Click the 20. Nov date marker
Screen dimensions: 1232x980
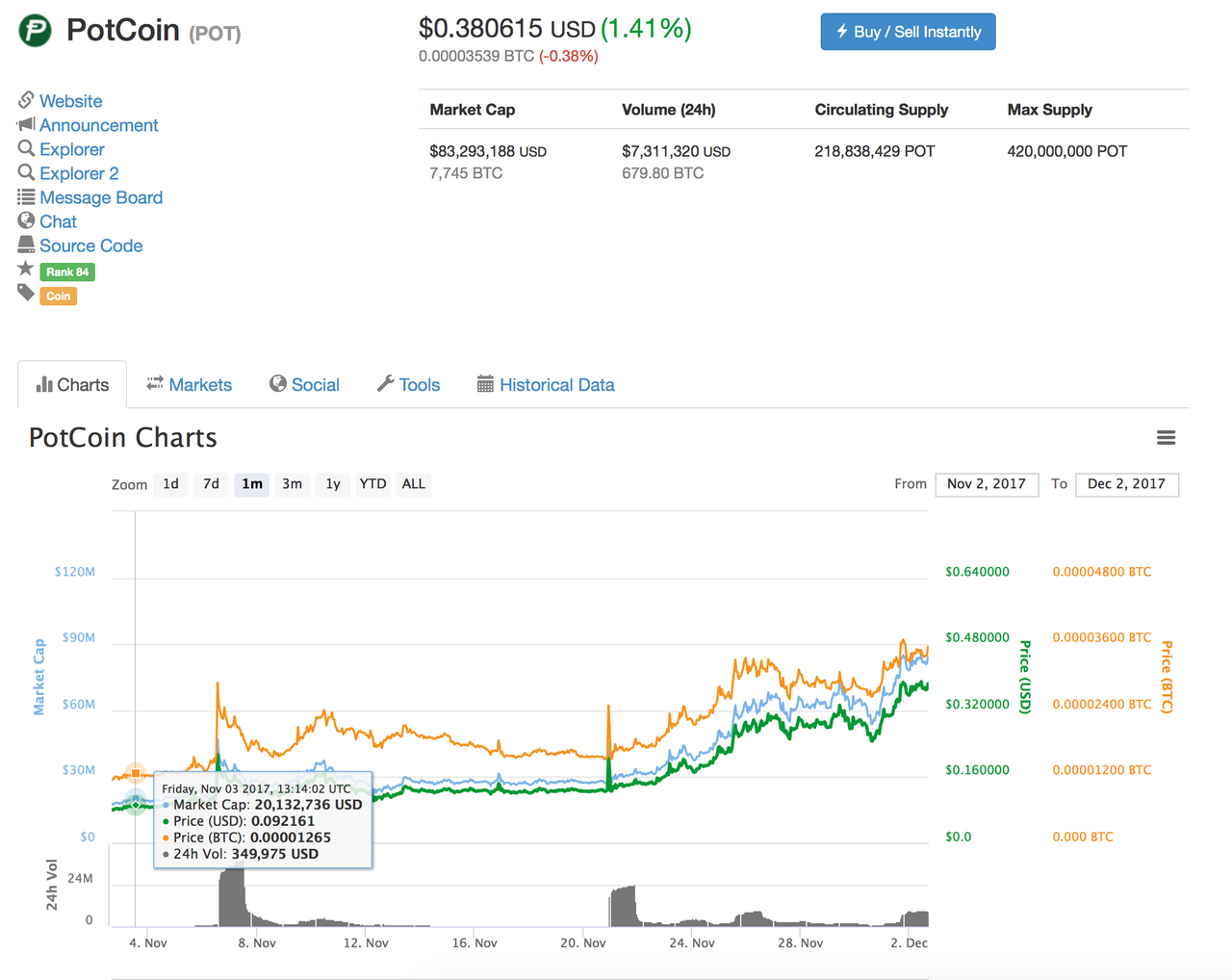(583, 943)
